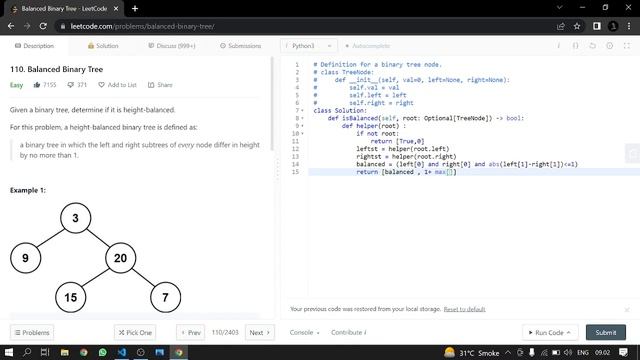Image resolution: width=640 pixels, height=360 pixels.
Task: Show hidden system tray icons
Action: (508, 352)
